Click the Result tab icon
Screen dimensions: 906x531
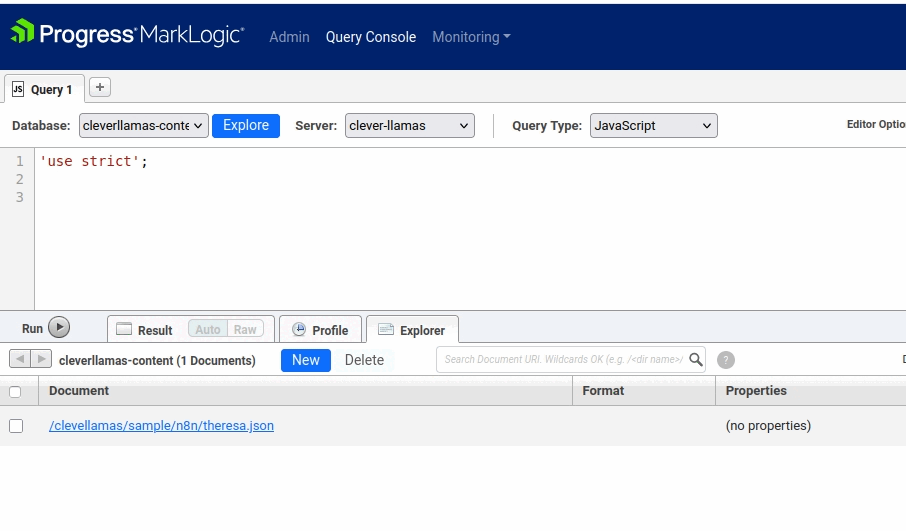click(x=124, y=329)
